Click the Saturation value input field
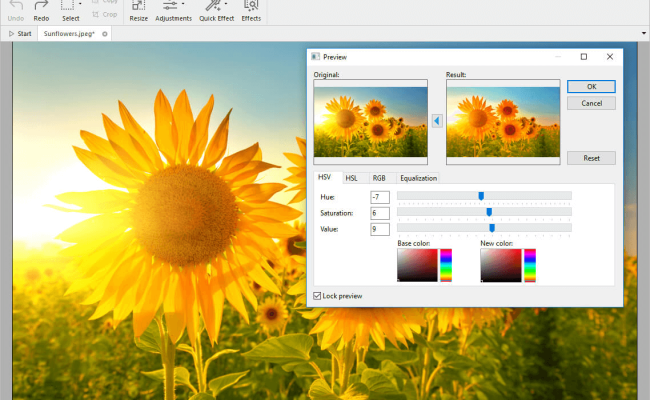Viewport: 650px width, 400px height. tap(380, 213)
